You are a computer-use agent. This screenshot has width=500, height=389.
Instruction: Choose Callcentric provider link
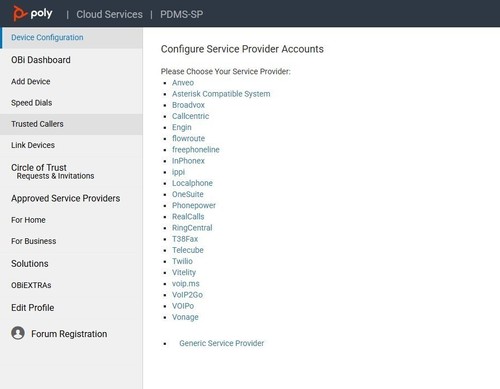click(191, 116)
